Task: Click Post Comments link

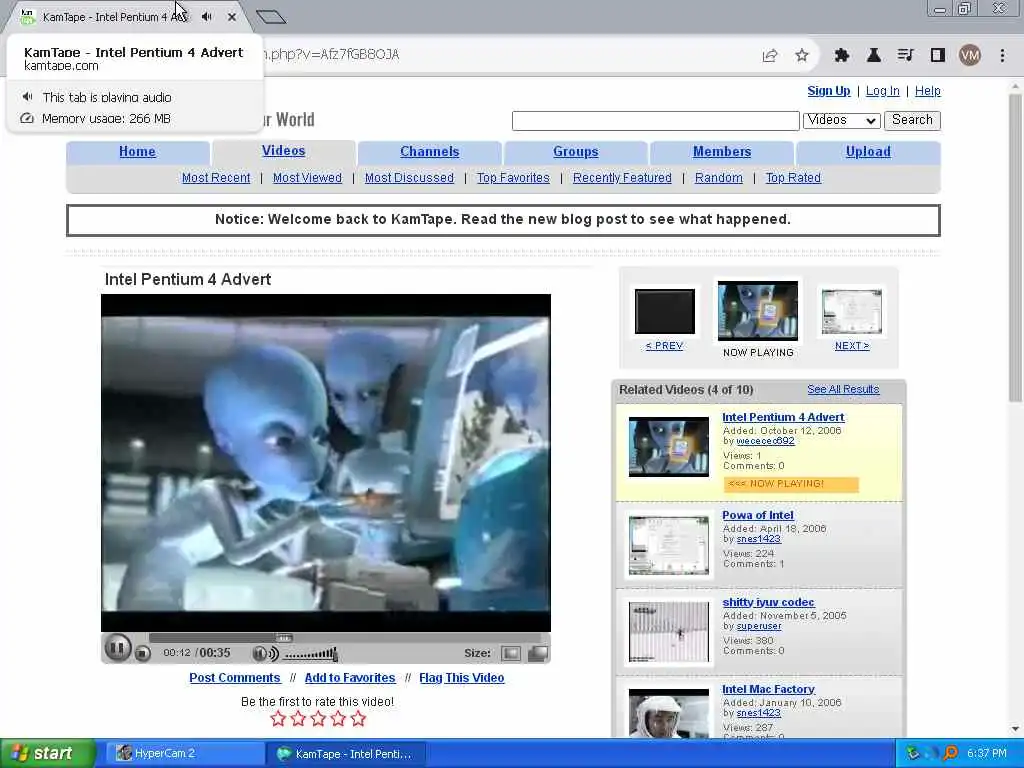Action: coord(234,677)
